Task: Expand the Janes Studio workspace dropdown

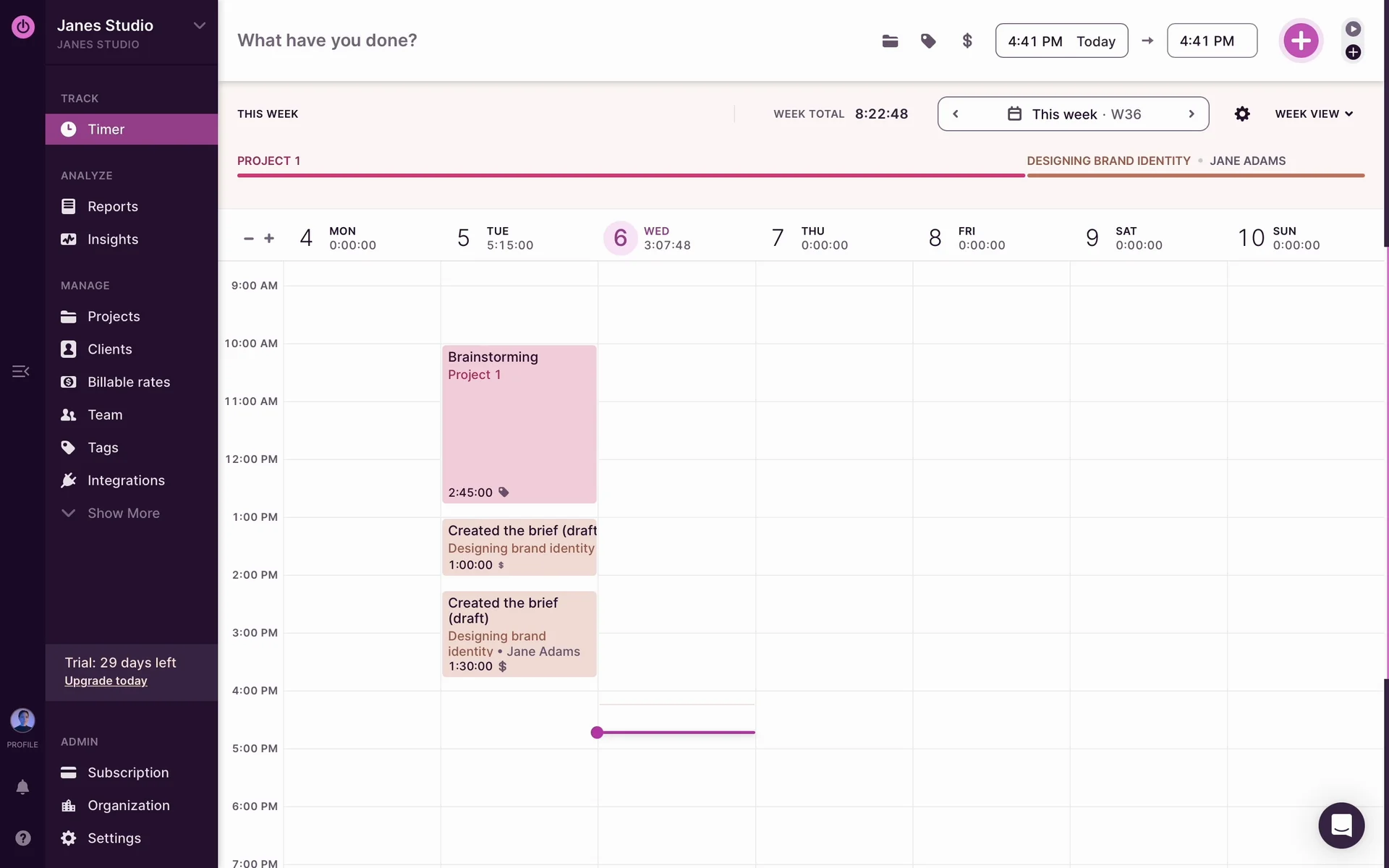Action: click(x=200, y=26)
